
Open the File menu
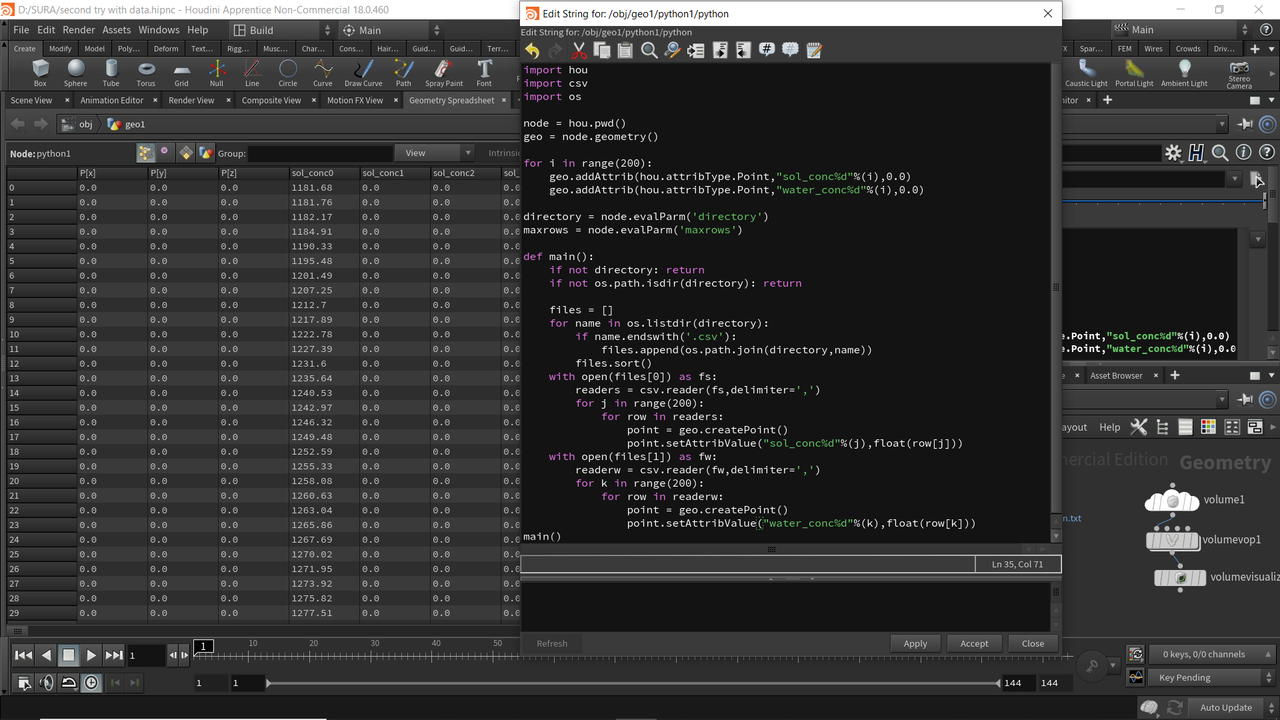tap(21, 30)
